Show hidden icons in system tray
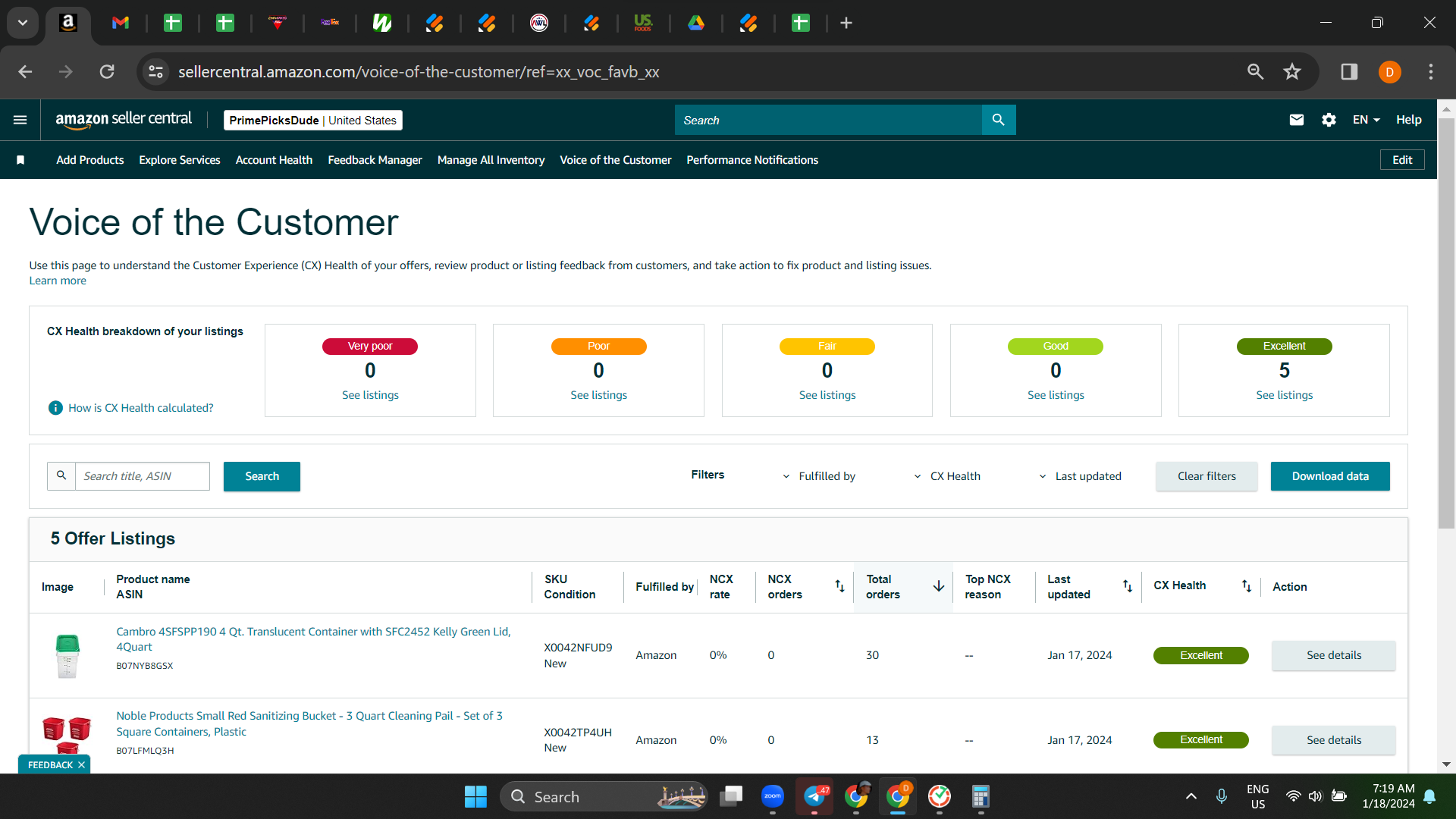This screenshot has width=1456, height=819. coord(1191,796)
